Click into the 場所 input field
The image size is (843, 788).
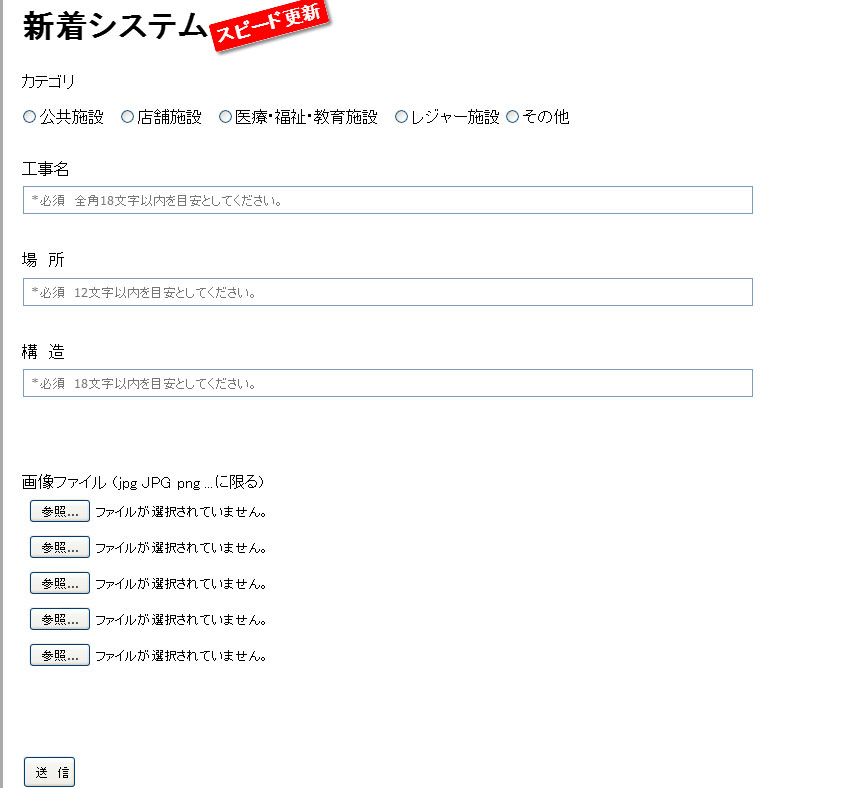388,292
